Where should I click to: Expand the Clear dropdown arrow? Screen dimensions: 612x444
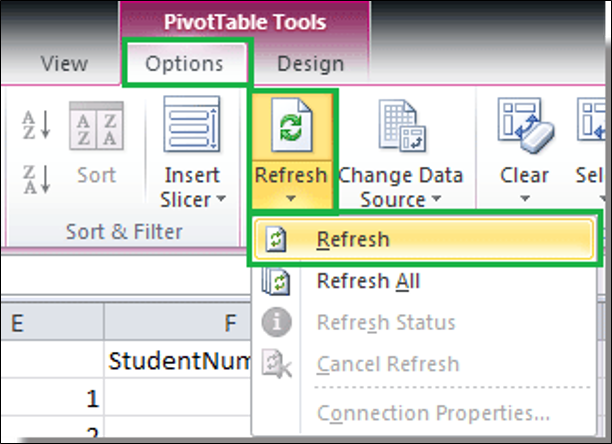pyautogui.click(x=525, y=199)
